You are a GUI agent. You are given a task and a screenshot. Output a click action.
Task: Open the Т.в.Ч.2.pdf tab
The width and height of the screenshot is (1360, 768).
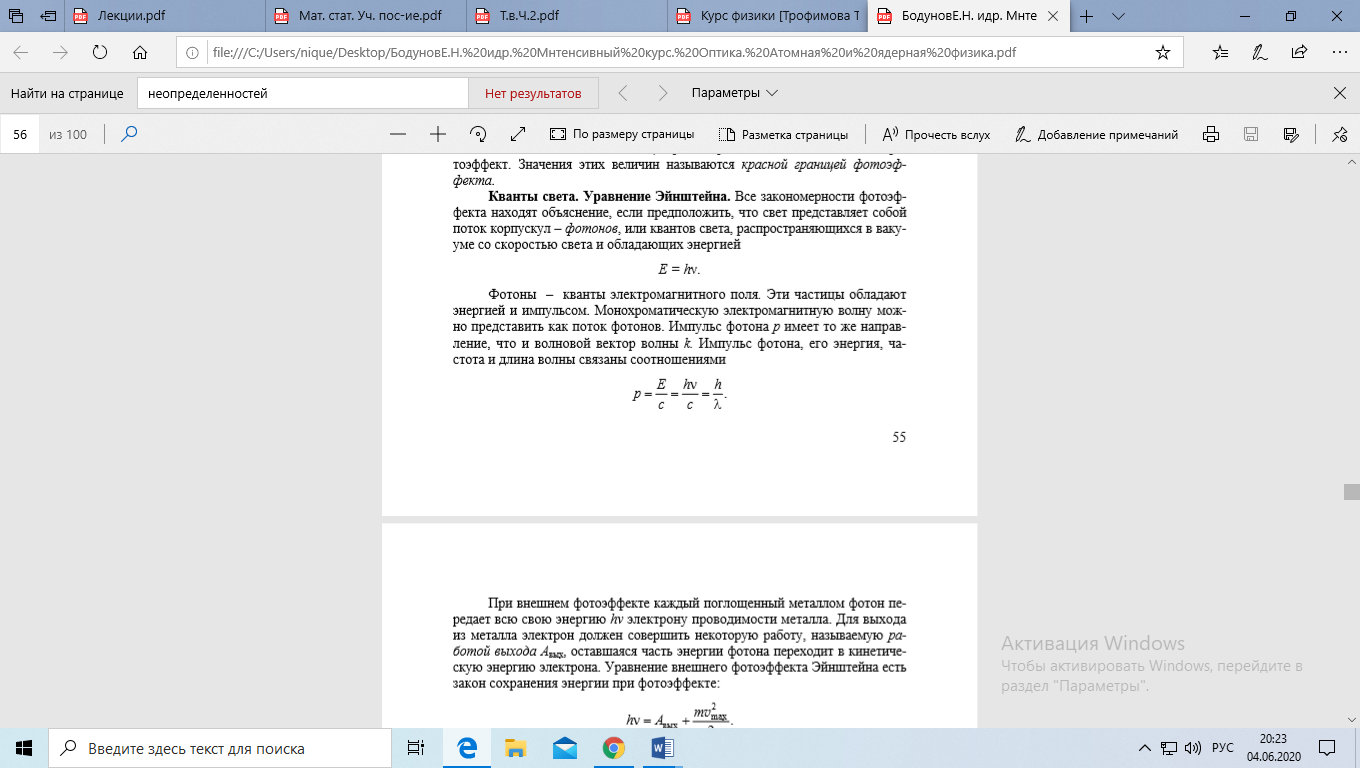[567, 16]
